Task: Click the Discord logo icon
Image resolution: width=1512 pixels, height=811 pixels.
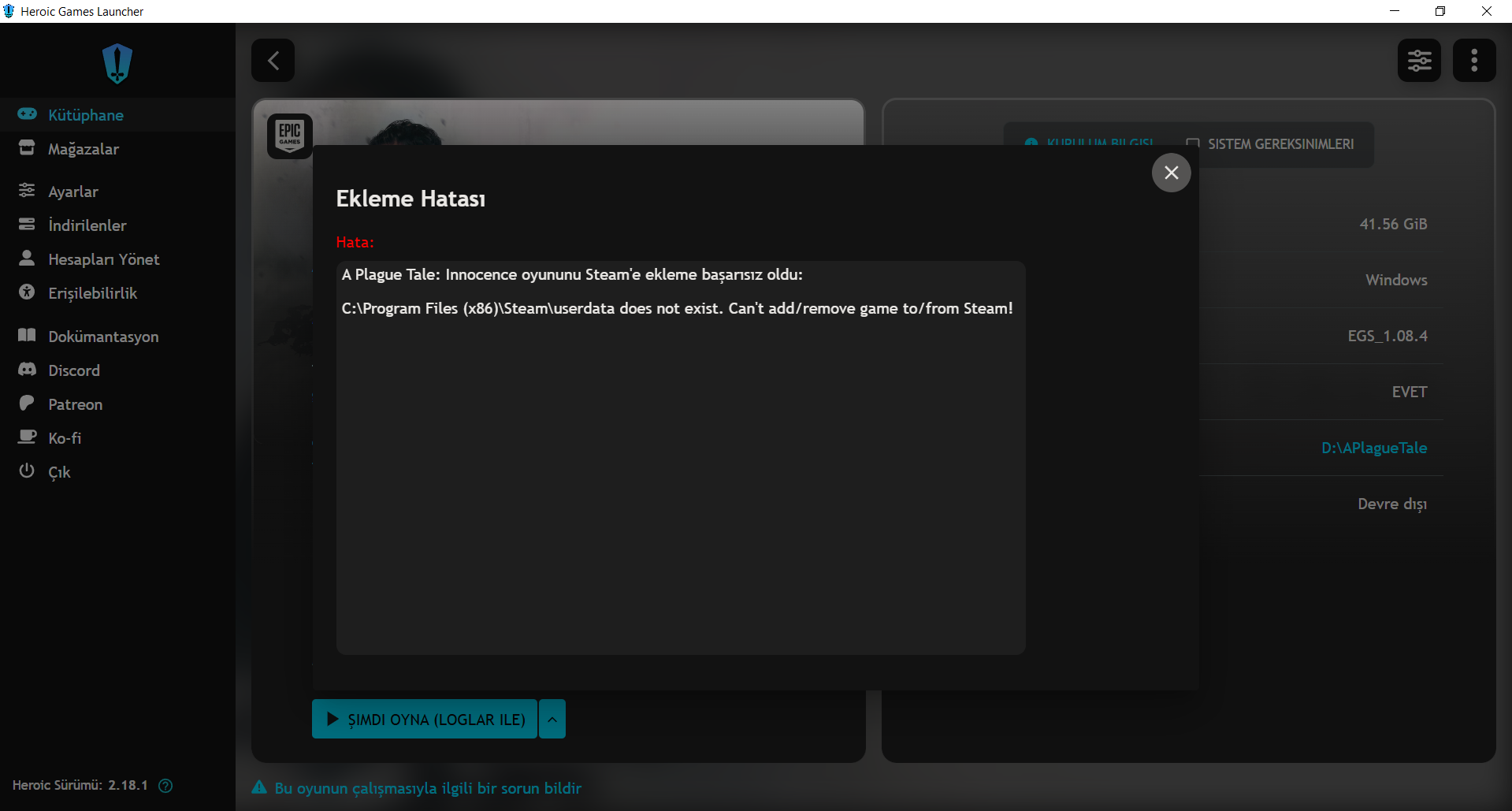Action: (27, 370)
